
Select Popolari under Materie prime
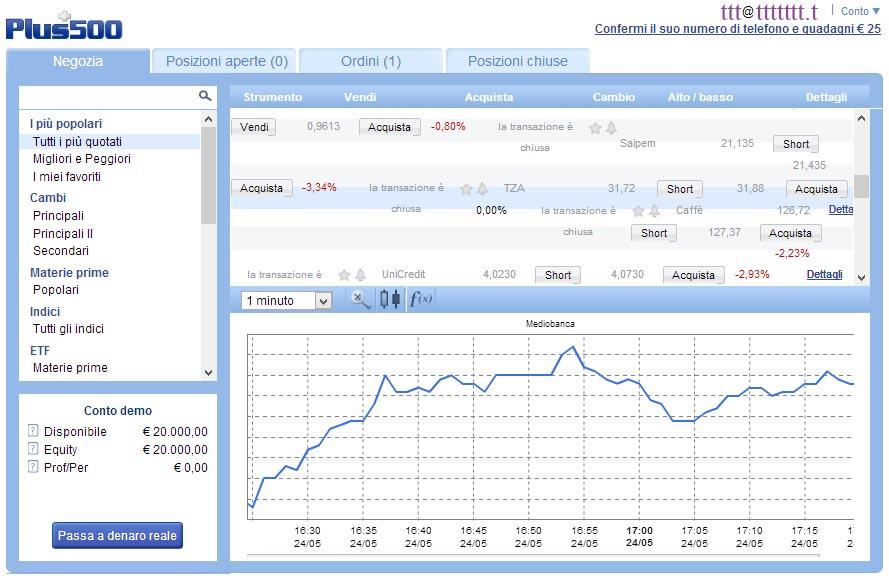56,290
